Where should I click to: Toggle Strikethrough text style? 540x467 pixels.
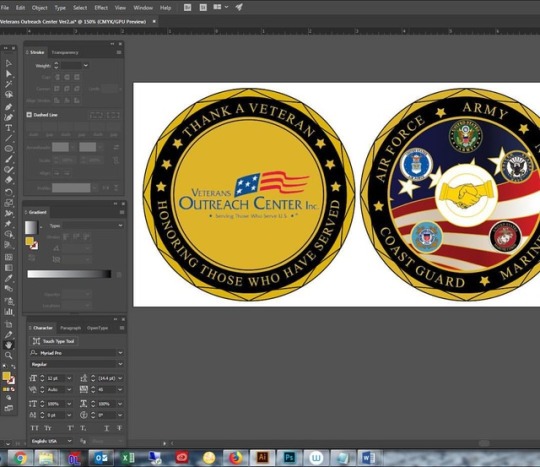(119, 428)
